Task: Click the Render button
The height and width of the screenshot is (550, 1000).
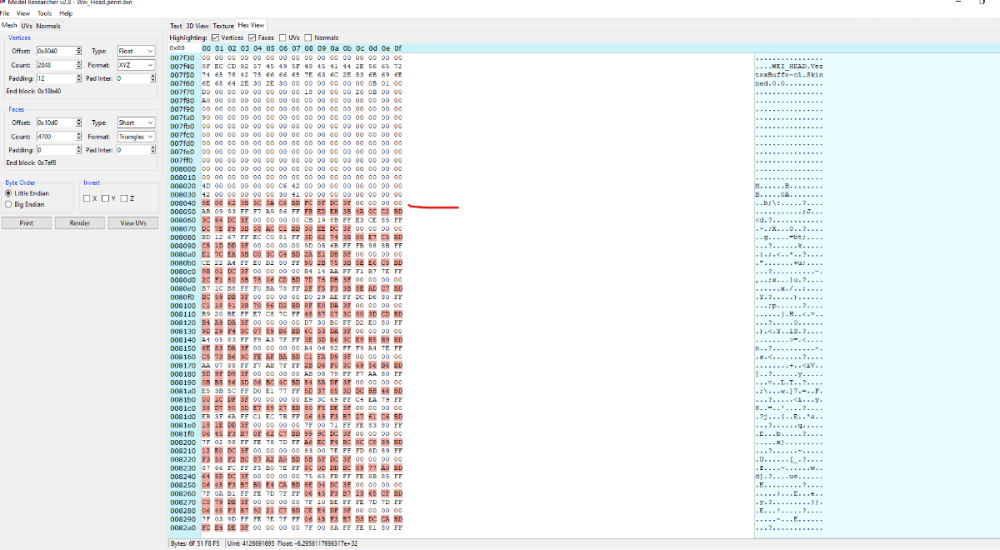Action: [80, 223]
